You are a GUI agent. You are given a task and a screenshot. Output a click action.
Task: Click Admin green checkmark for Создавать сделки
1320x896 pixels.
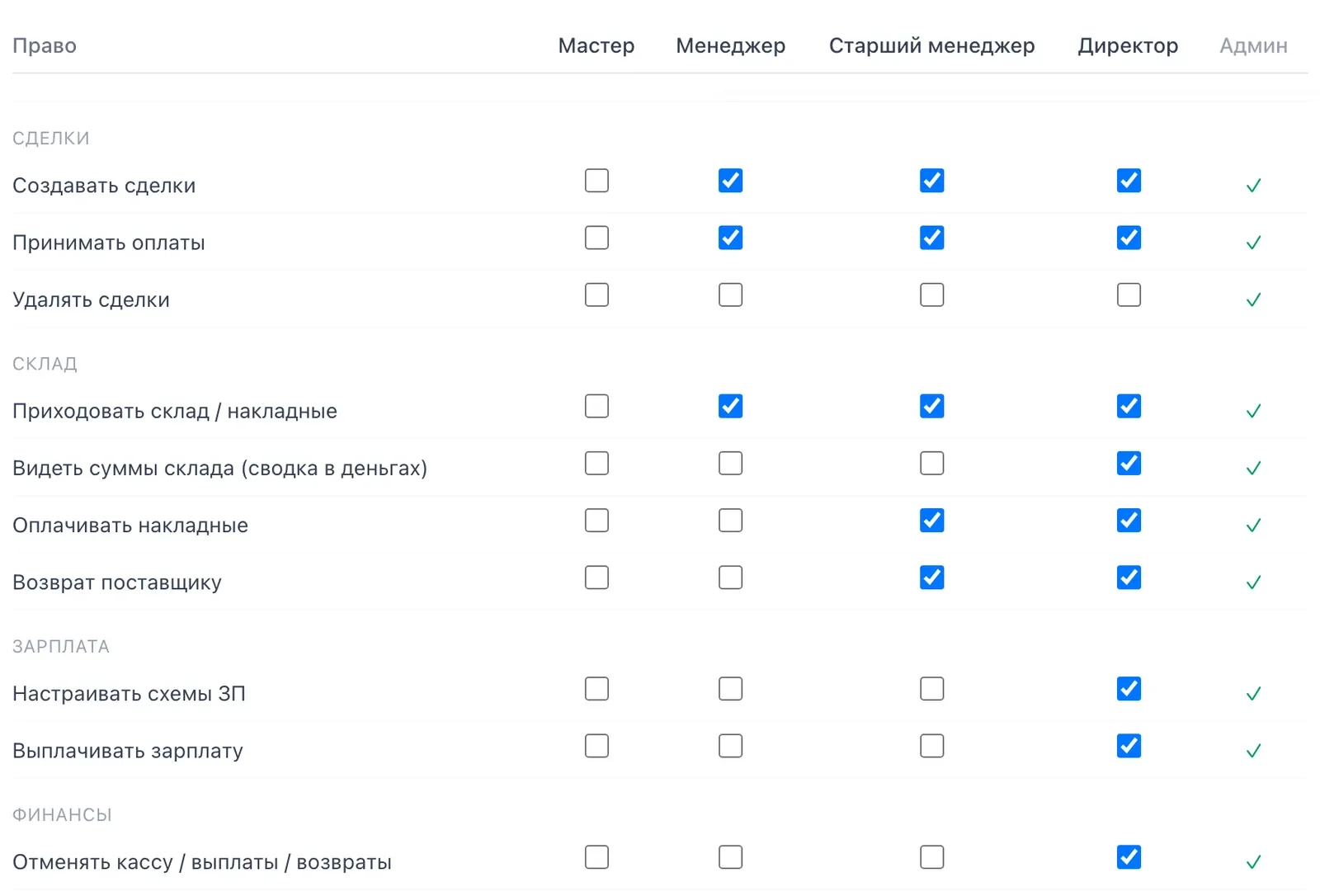1253,186
